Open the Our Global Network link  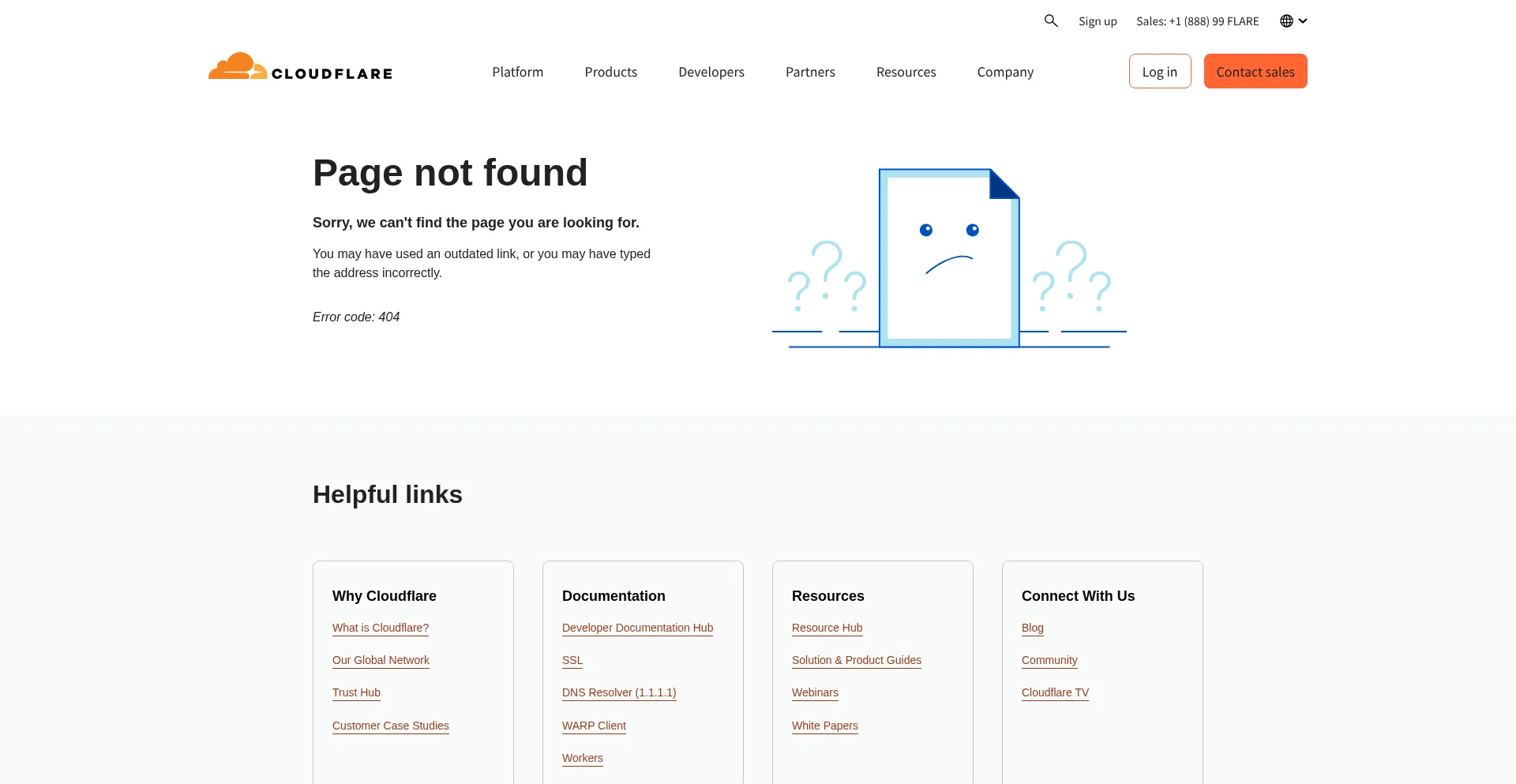tap(381, 660)
